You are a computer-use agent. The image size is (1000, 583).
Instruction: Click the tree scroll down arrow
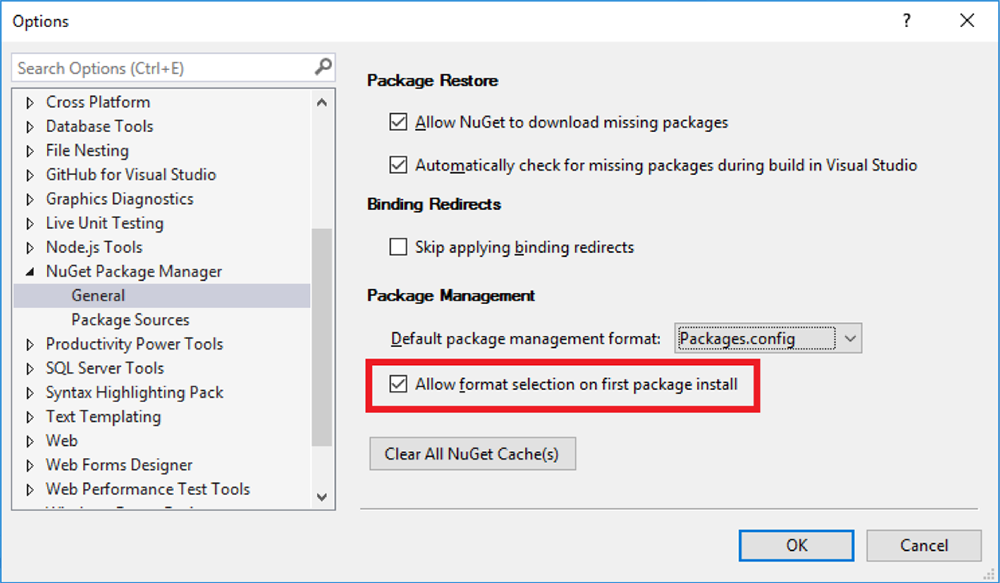tap(321, 497)
